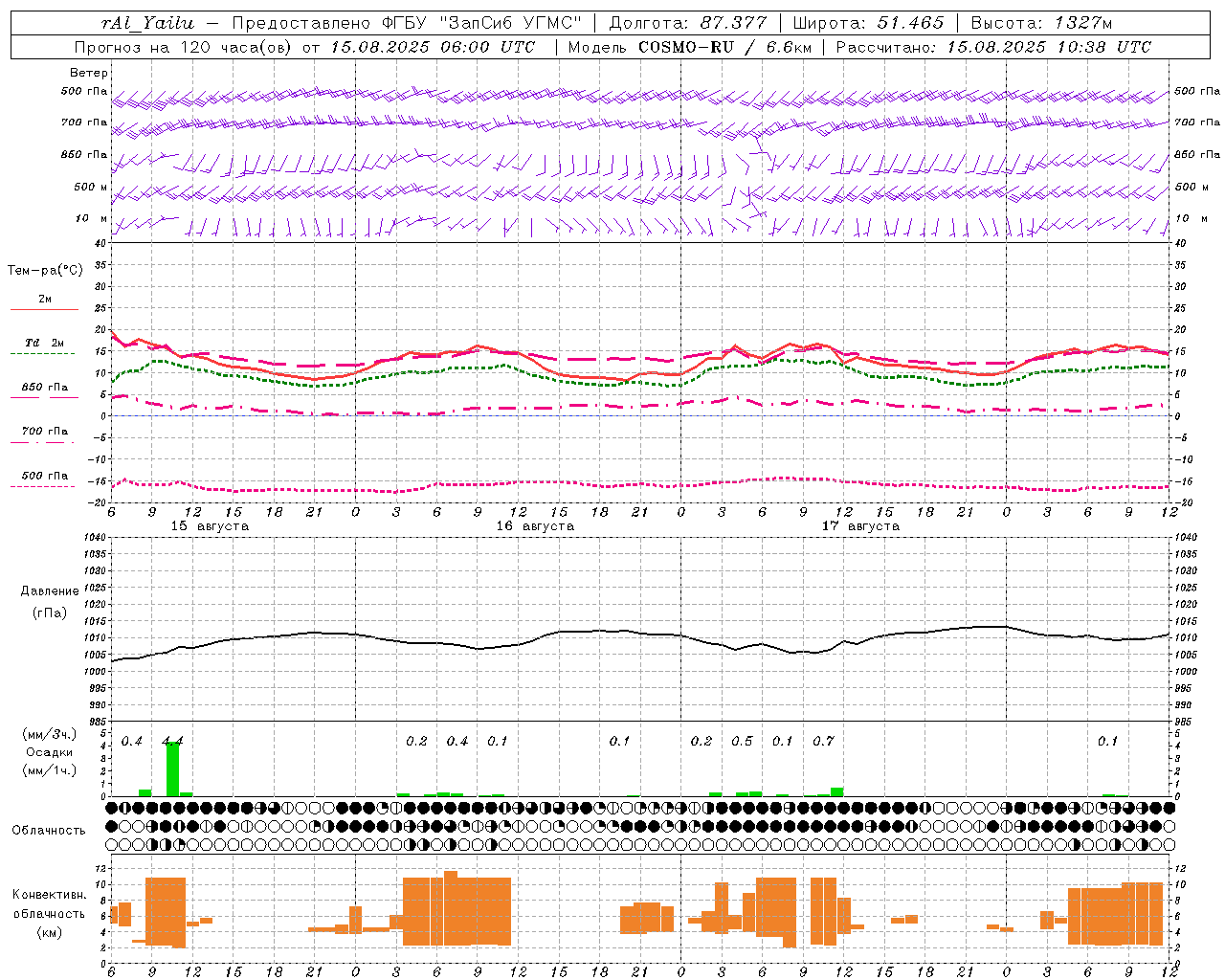This screenshot has width=1225, height=980.
Task: Click the Осадки precipitation panel label
Action: [50, 752]
